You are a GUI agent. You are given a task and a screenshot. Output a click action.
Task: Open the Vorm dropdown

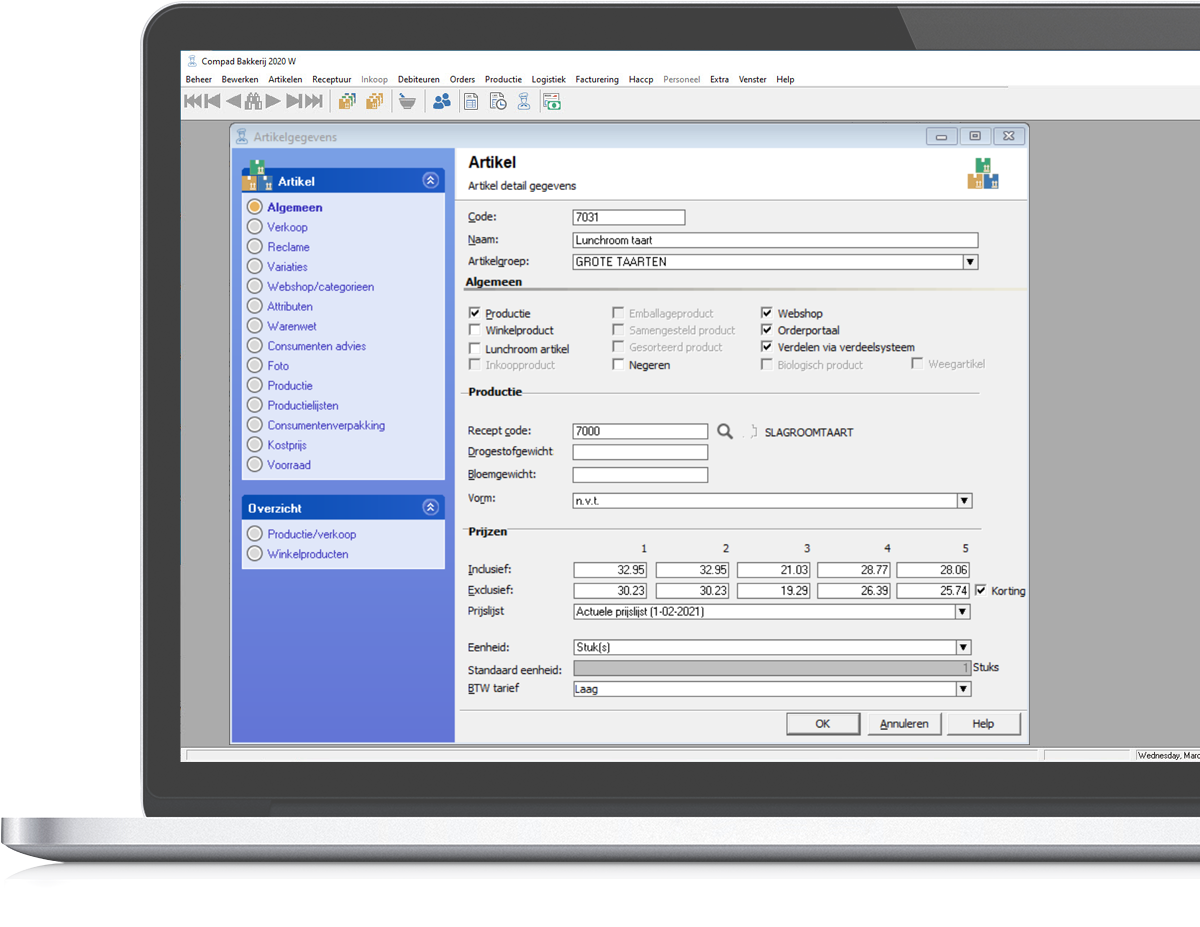[x=964, y=501]
